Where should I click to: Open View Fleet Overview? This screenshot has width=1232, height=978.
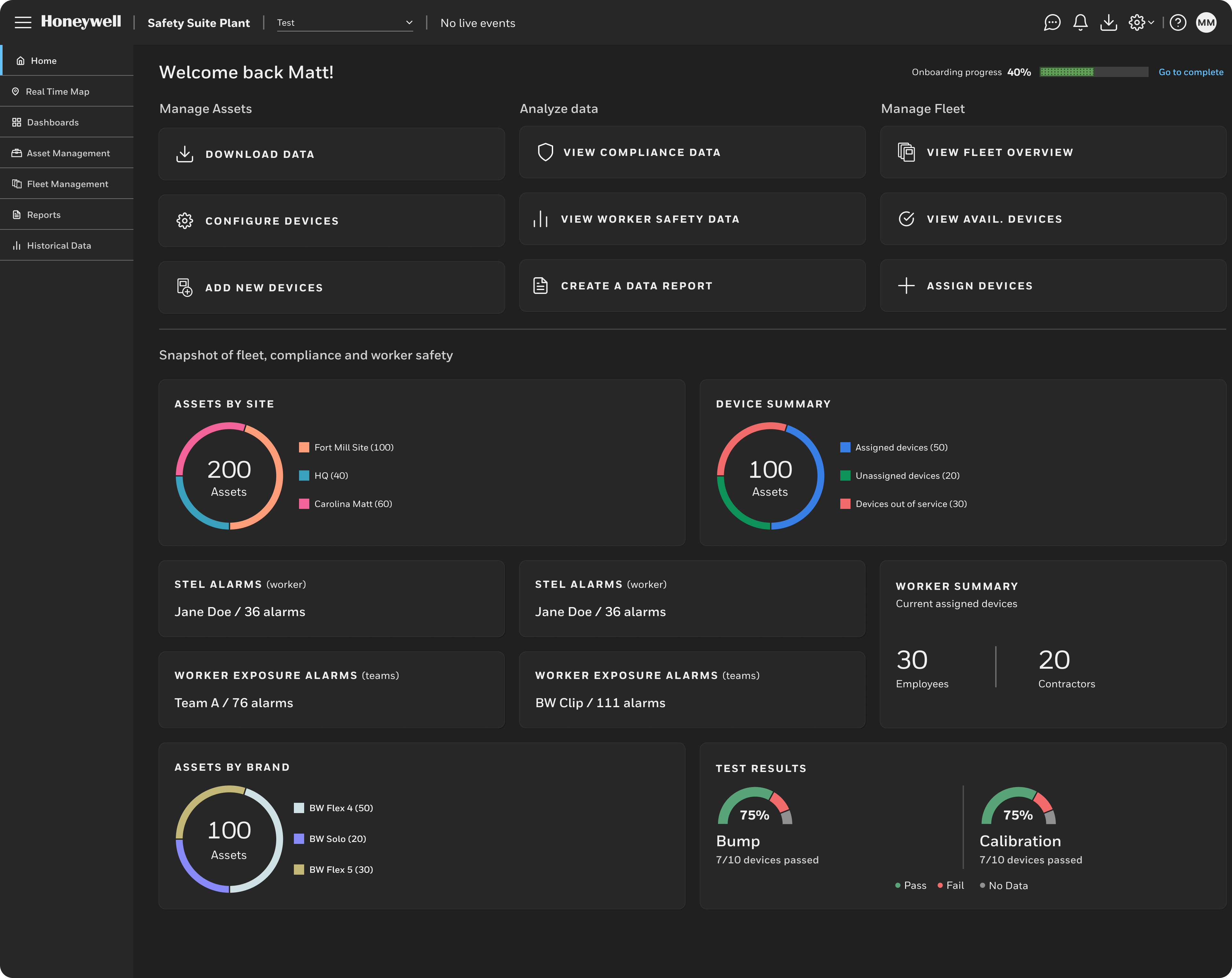click(x=1053, y=152)
